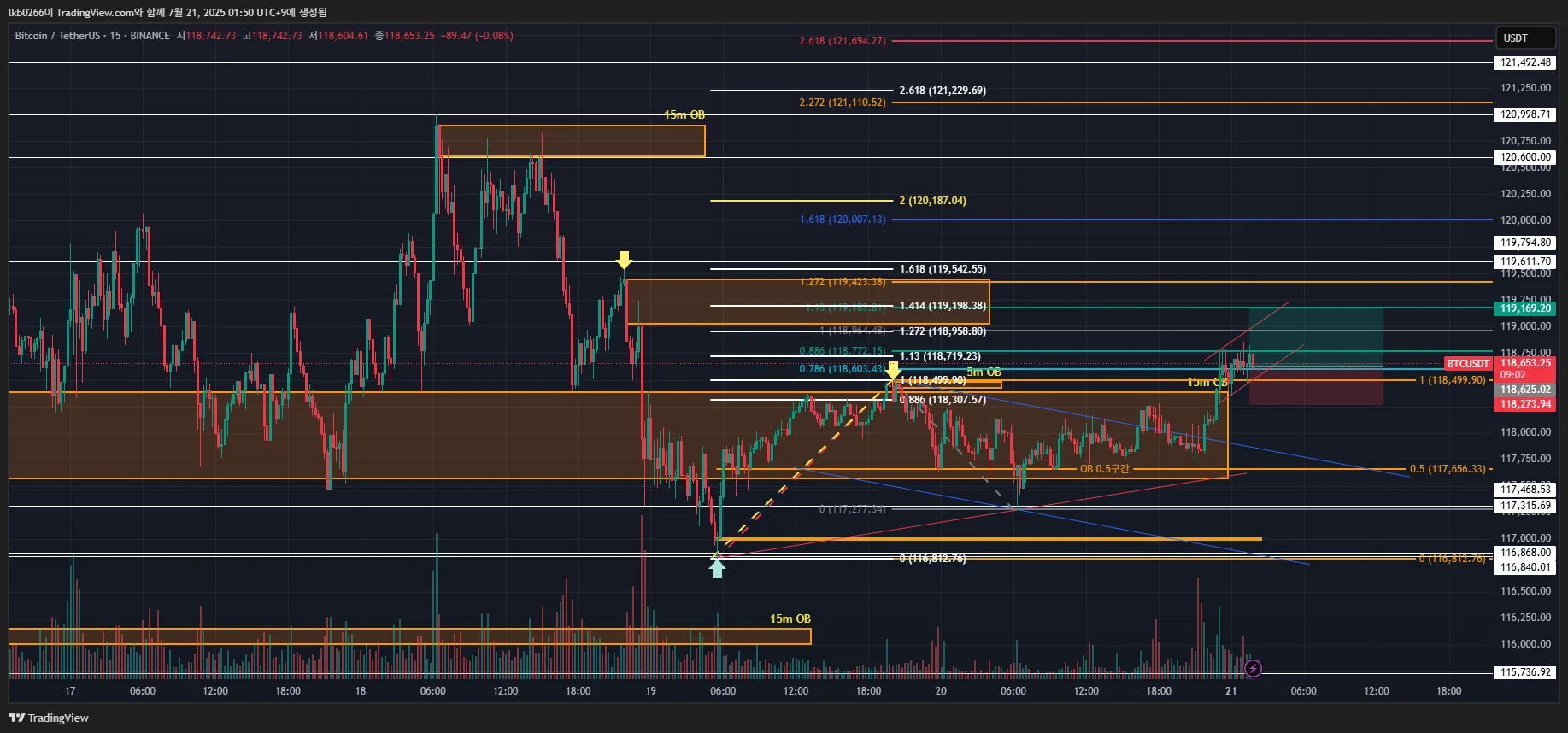Click date label 19 on the time axis
This screenshot has height=733, width=1568.
650,691
